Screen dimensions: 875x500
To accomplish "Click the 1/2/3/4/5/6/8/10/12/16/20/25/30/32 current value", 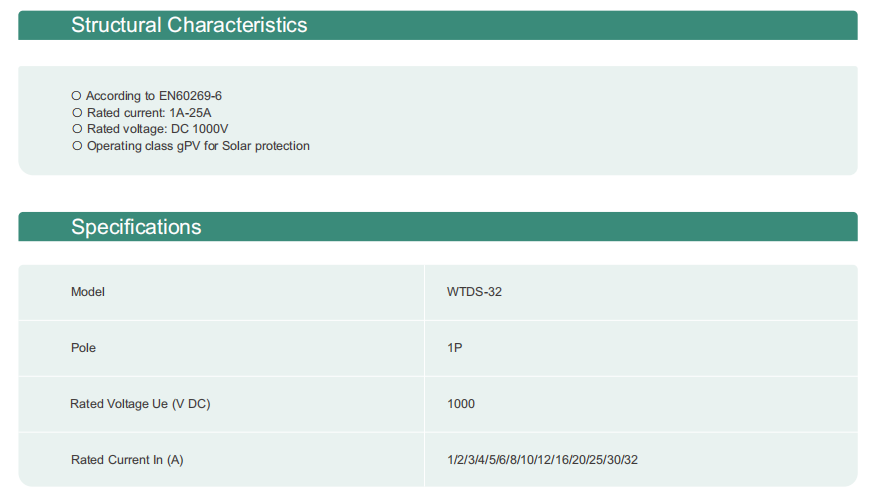I will (542, 460).
